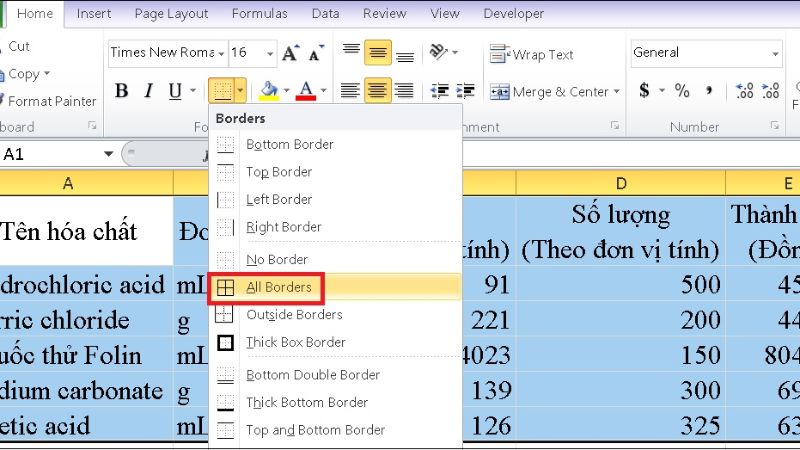Choose Top and Bottom Border option
Viewport: 800px width, 450px height.
tap(335, 430)
